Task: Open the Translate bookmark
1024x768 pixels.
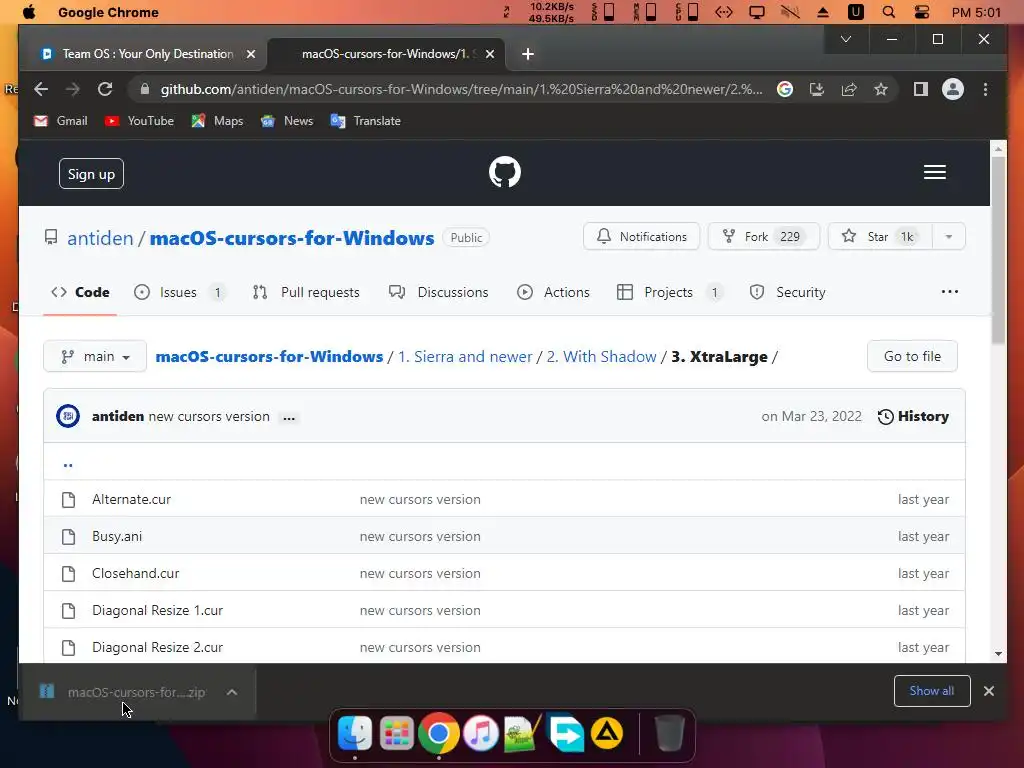Action: pyautogui.click(x=366, y=121)
